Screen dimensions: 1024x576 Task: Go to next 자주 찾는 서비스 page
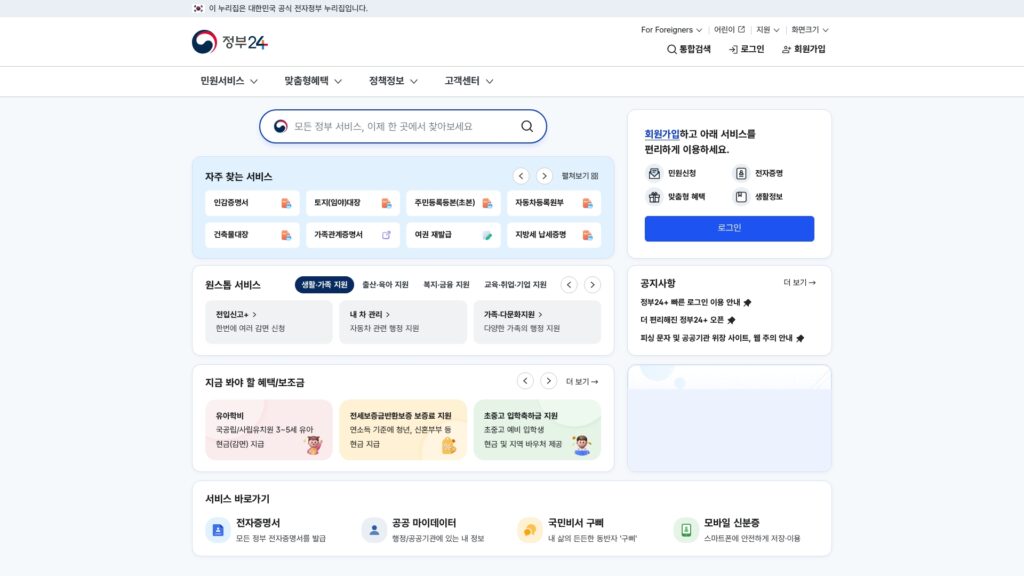click(x=544, y=176)
